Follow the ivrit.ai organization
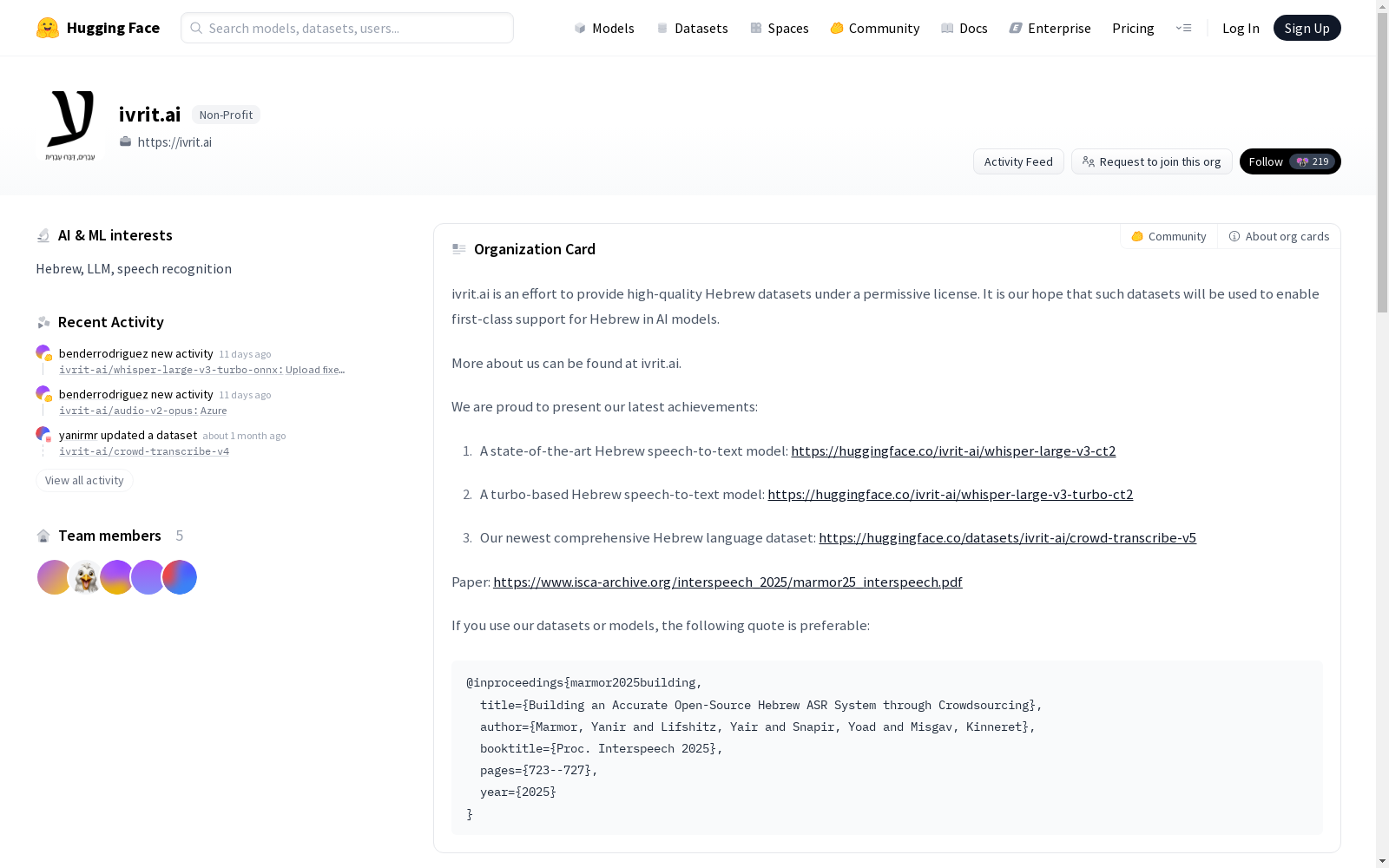1389x868 pixels. point(1290,161)
